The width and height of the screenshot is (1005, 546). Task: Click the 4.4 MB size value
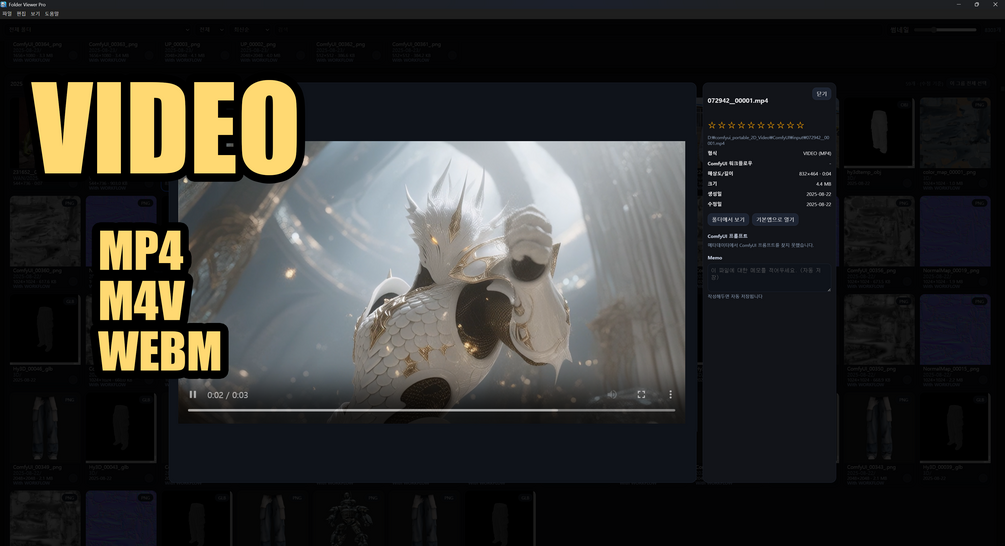tap(824, 184)
